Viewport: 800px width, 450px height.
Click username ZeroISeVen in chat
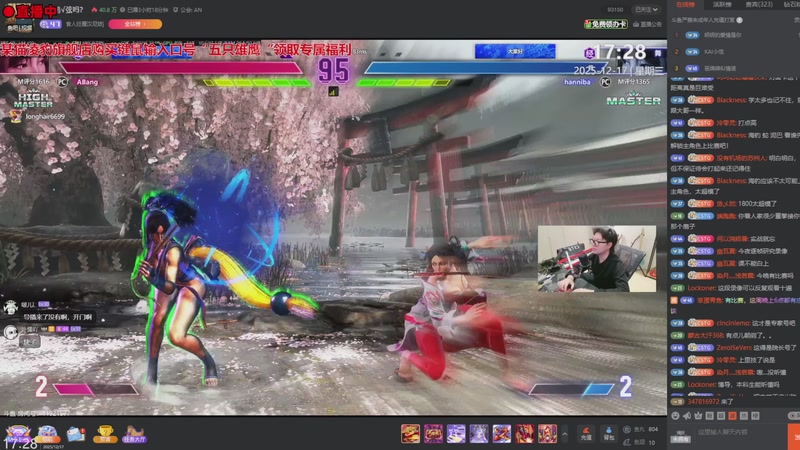click(734, 347)
